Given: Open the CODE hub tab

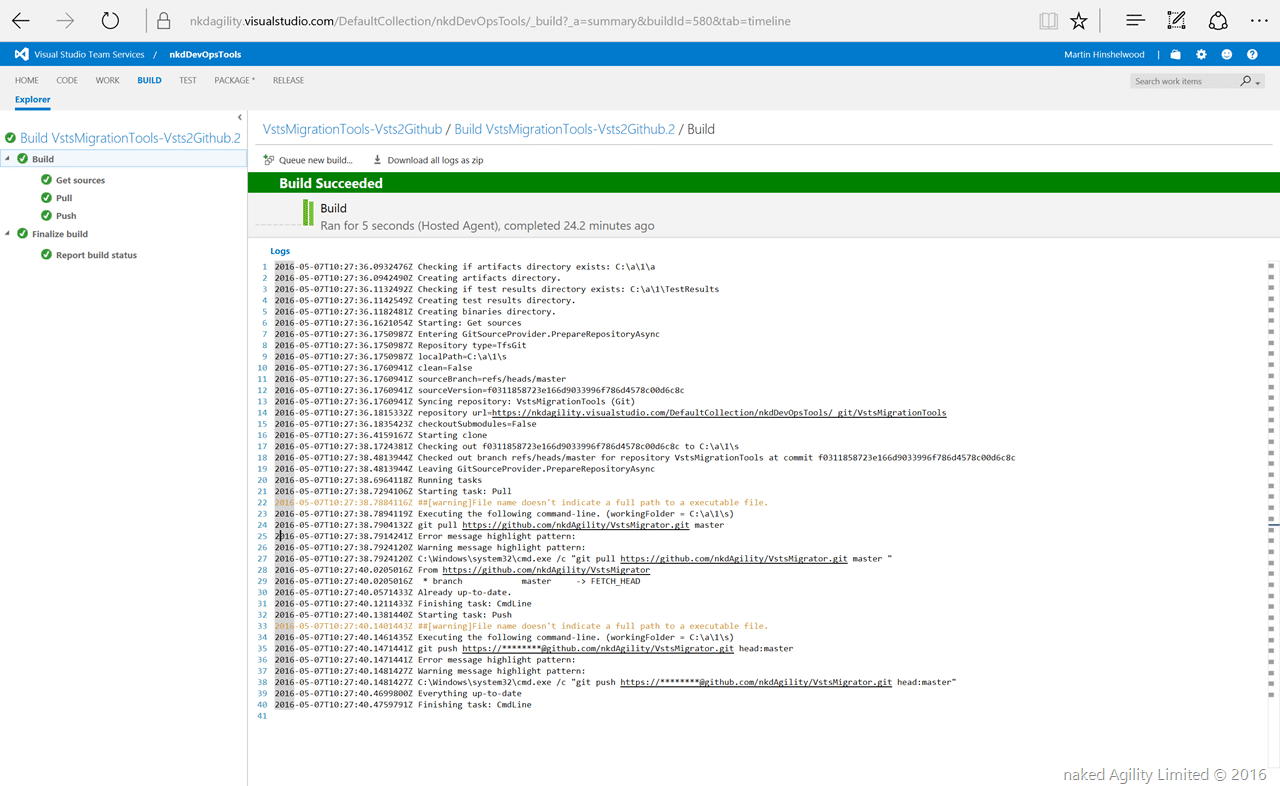Looking at the screenshot, I should click(67, 80).
